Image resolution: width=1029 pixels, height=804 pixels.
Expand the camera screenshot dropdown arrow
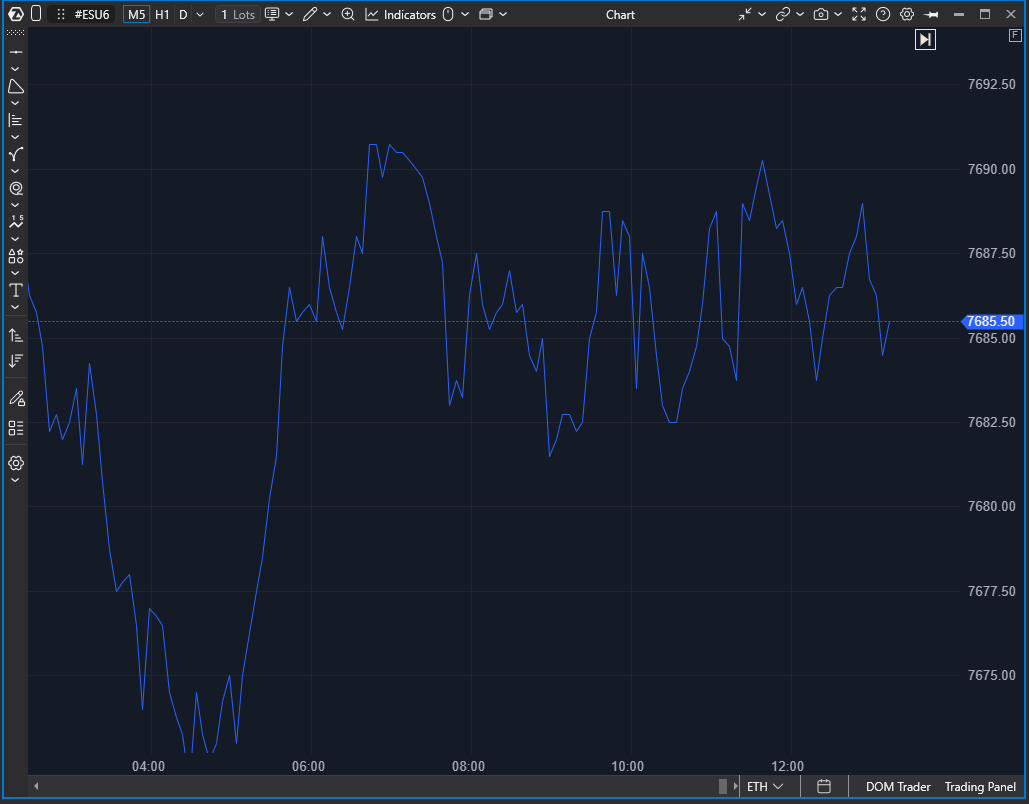[x=838, y=14]
